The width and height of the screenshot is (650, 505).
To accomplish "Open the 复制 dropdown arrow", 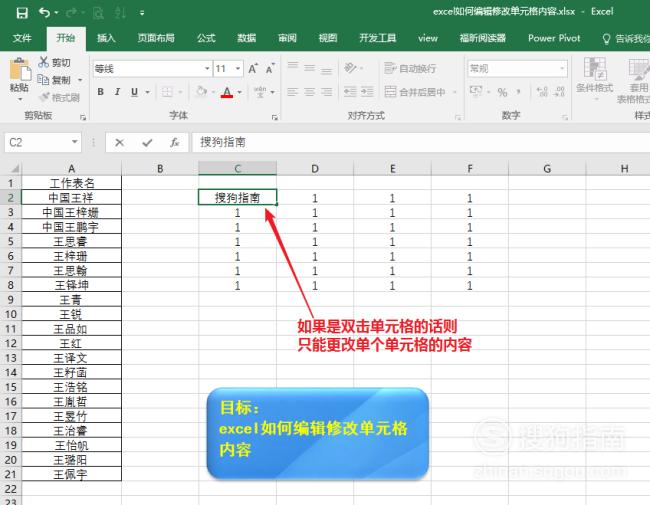I will [80, 80].
